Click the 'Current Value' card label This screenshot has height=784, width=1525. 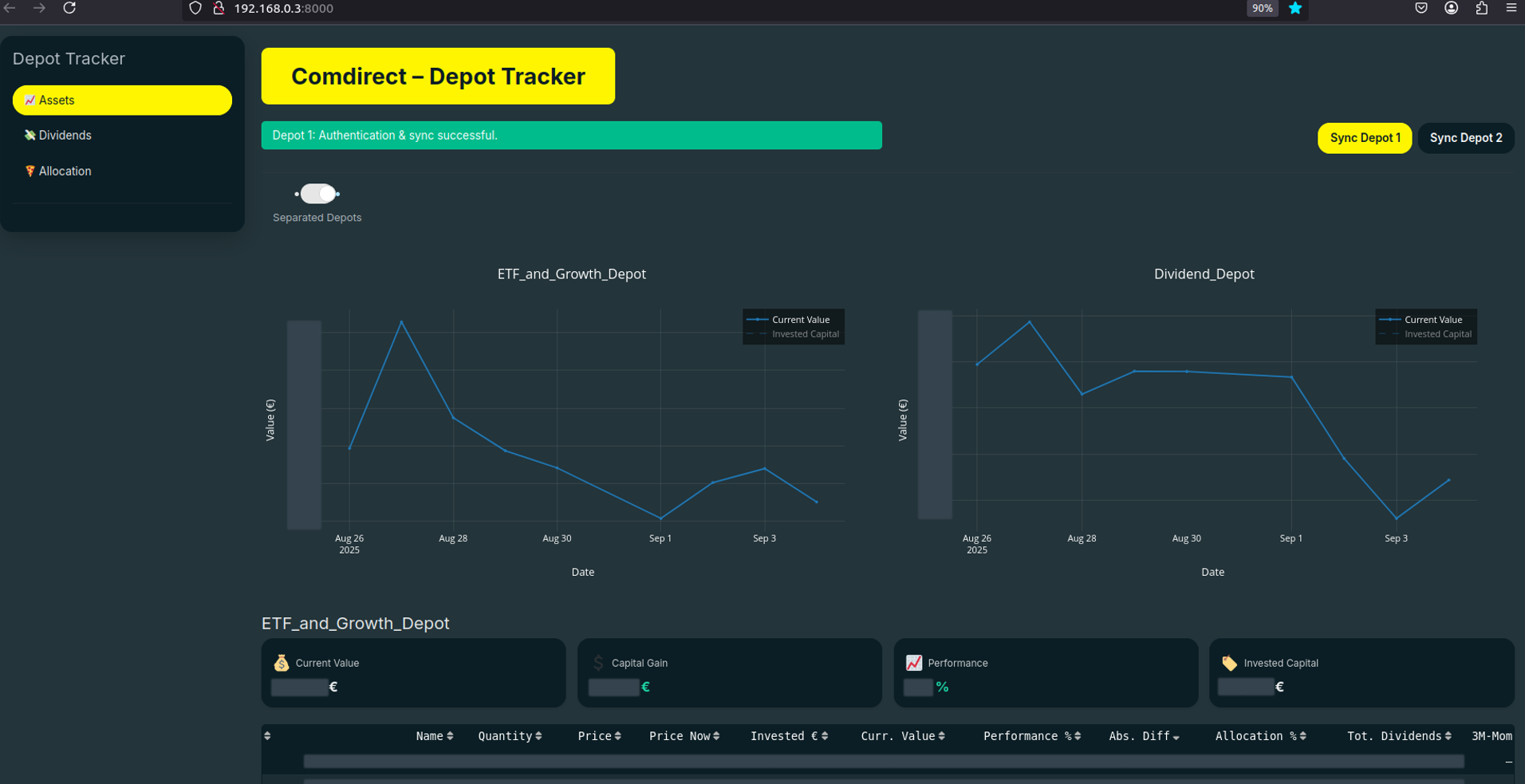click(x=327, y=664)
